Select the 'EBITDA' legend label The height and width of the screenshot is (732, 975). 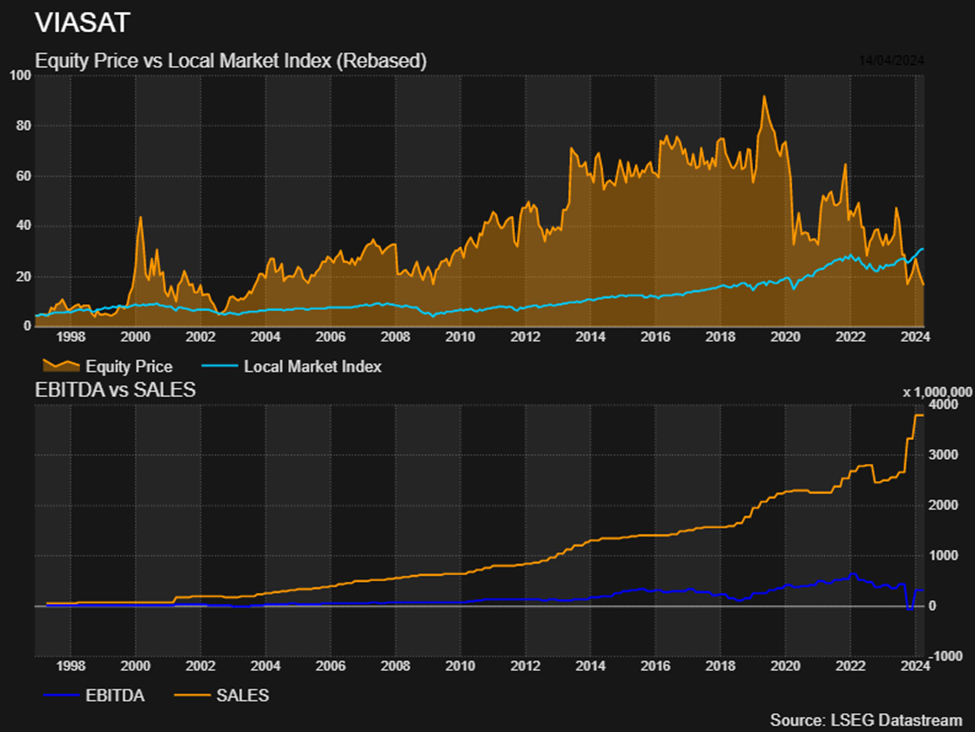pos(115,695)
